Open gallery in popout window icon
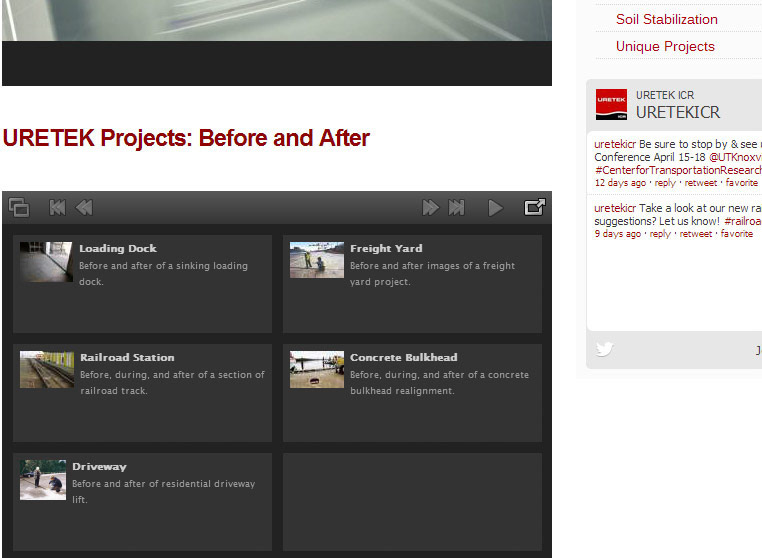 coord(535,207)
